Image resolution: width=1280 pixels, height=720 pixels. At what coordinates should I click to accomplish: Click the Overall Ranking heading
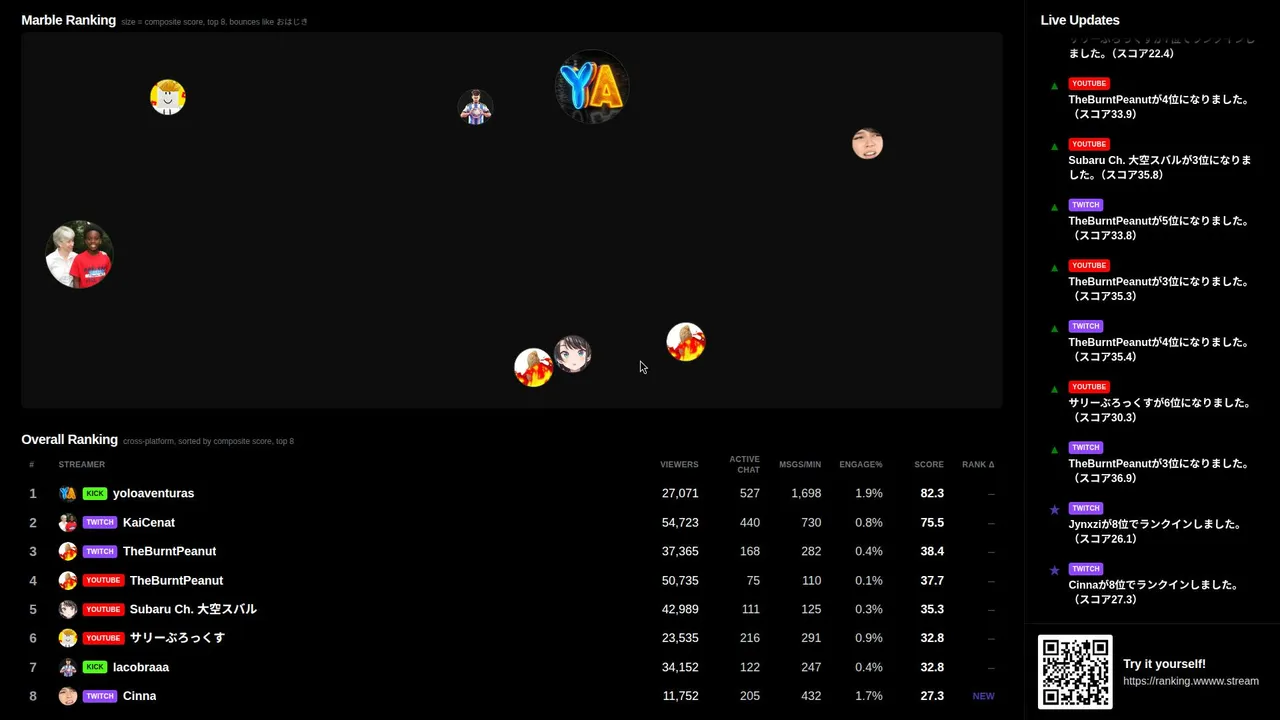tap(70, 439)
